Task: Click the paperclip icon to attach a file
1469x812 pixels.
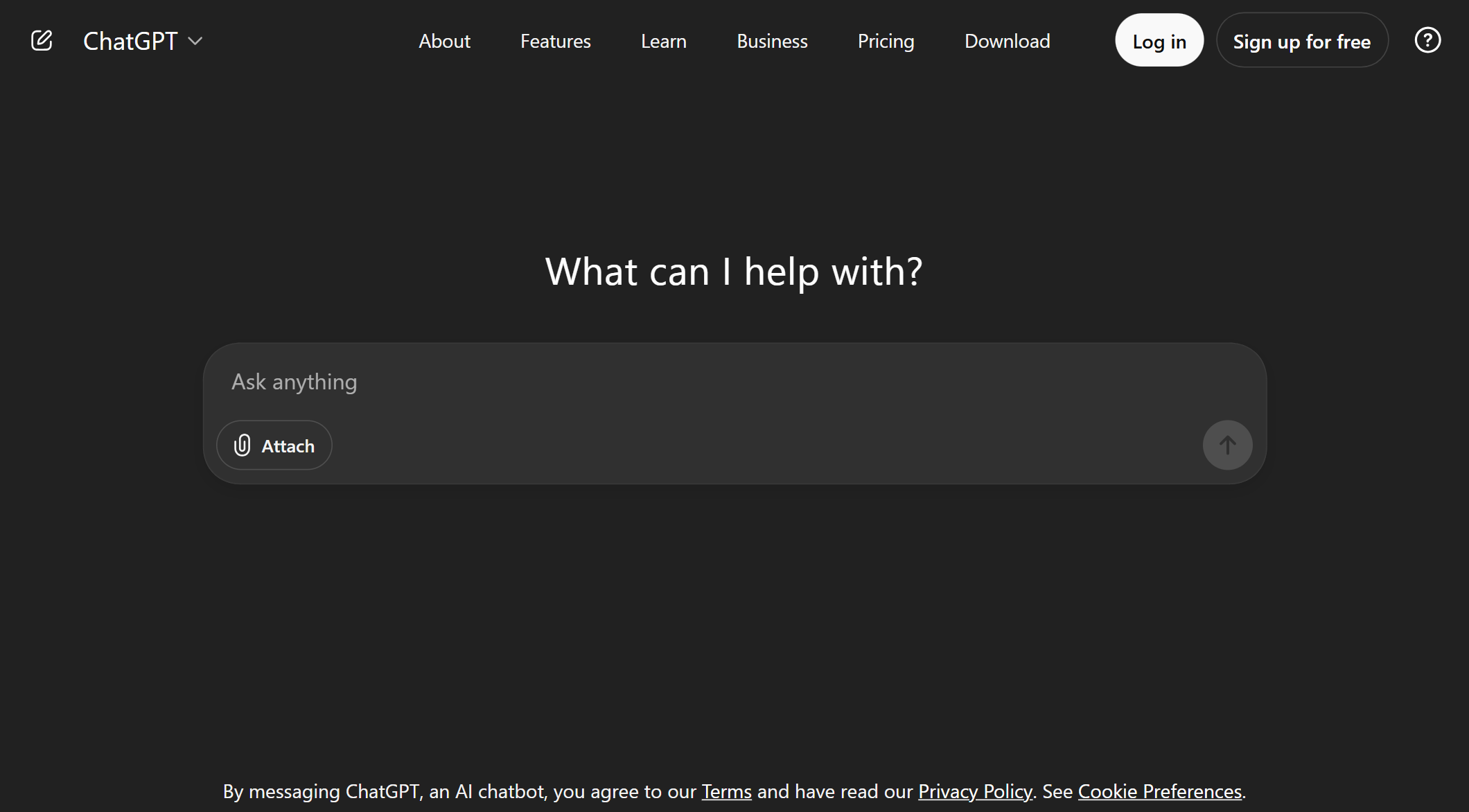Action: [242, 445]
